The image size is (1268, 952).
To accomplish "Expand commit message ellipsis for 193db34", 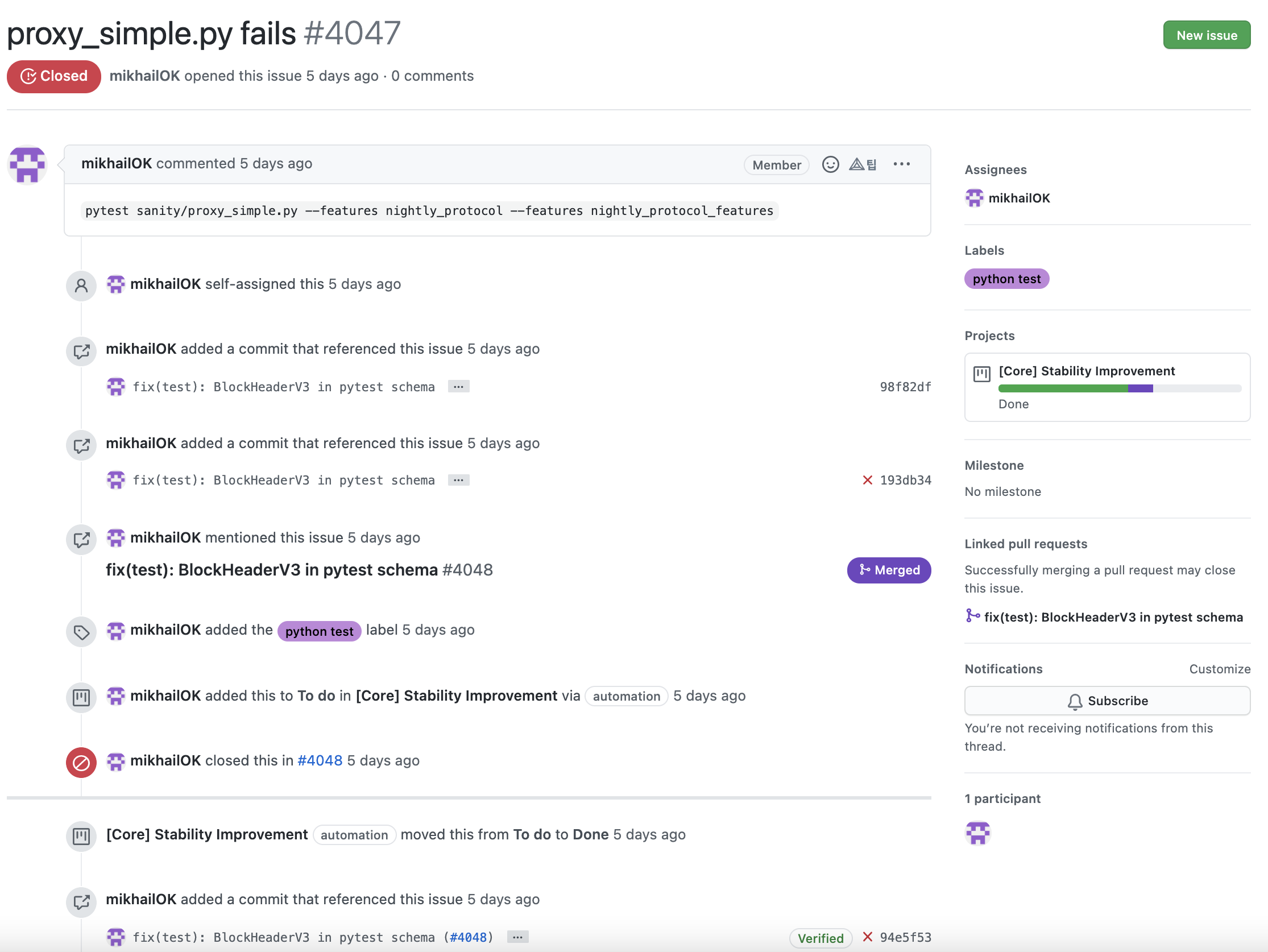I will pyautogui.click(x=459, y=480).
